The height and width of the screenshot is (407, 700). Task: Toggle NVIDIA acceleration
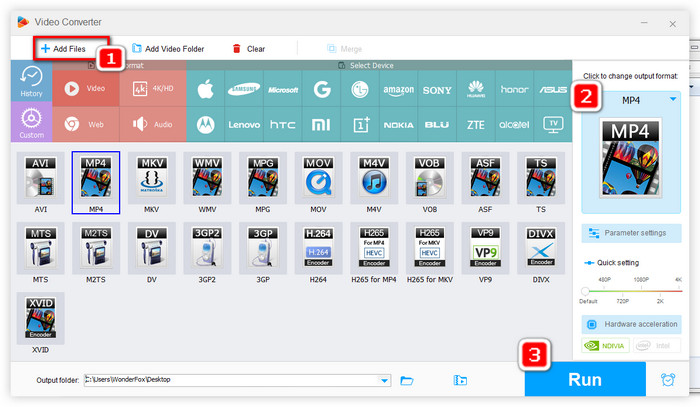pyautogui.click(x=605, y=345)
